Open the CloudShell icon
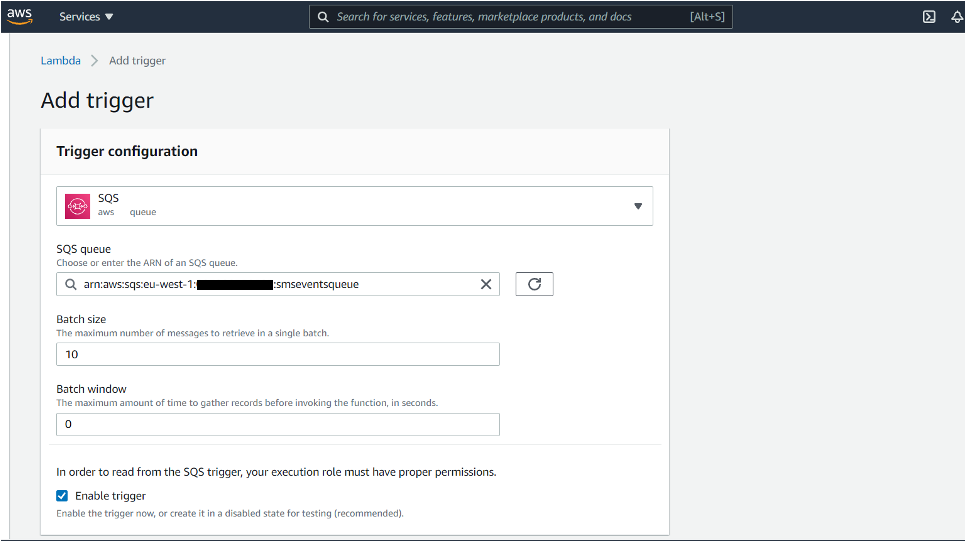Image resolution: width=966 pixels, height=542 pixels. 929,17
